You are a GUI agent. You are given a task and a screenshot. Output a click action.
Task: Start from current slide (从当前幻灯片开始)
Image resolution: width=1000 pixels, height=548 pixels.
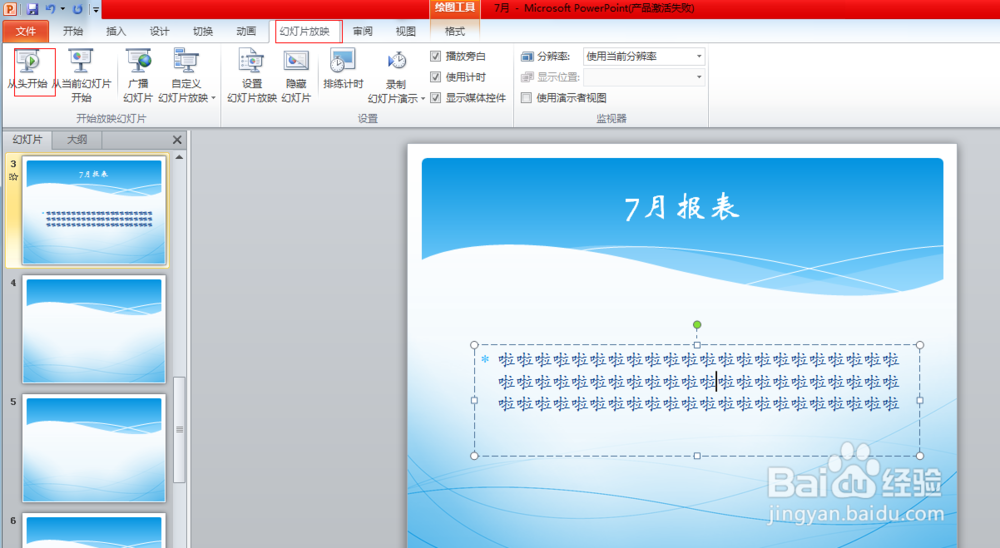coord(81,75)
